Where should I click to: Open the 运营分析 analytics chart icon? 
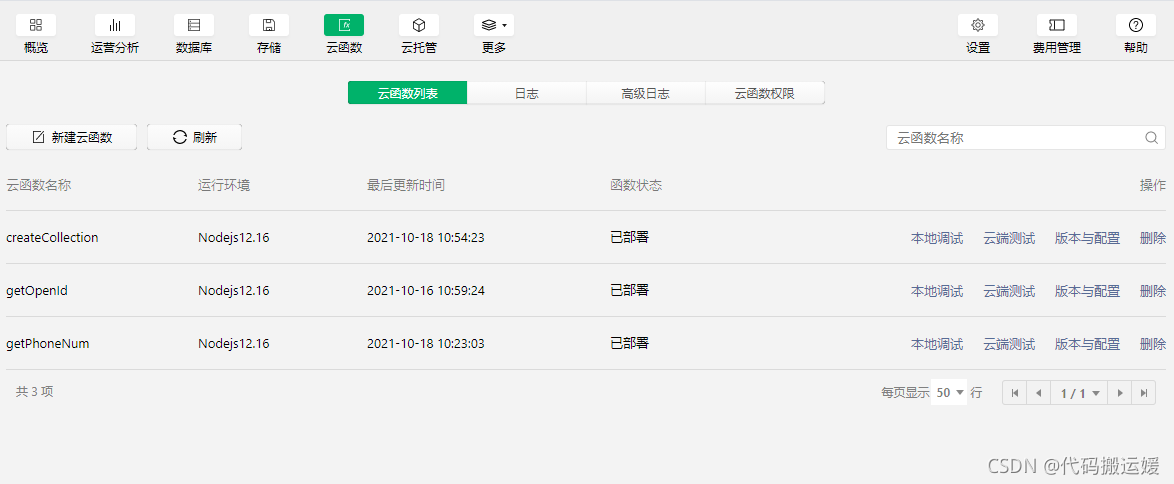tap(115, 25)
